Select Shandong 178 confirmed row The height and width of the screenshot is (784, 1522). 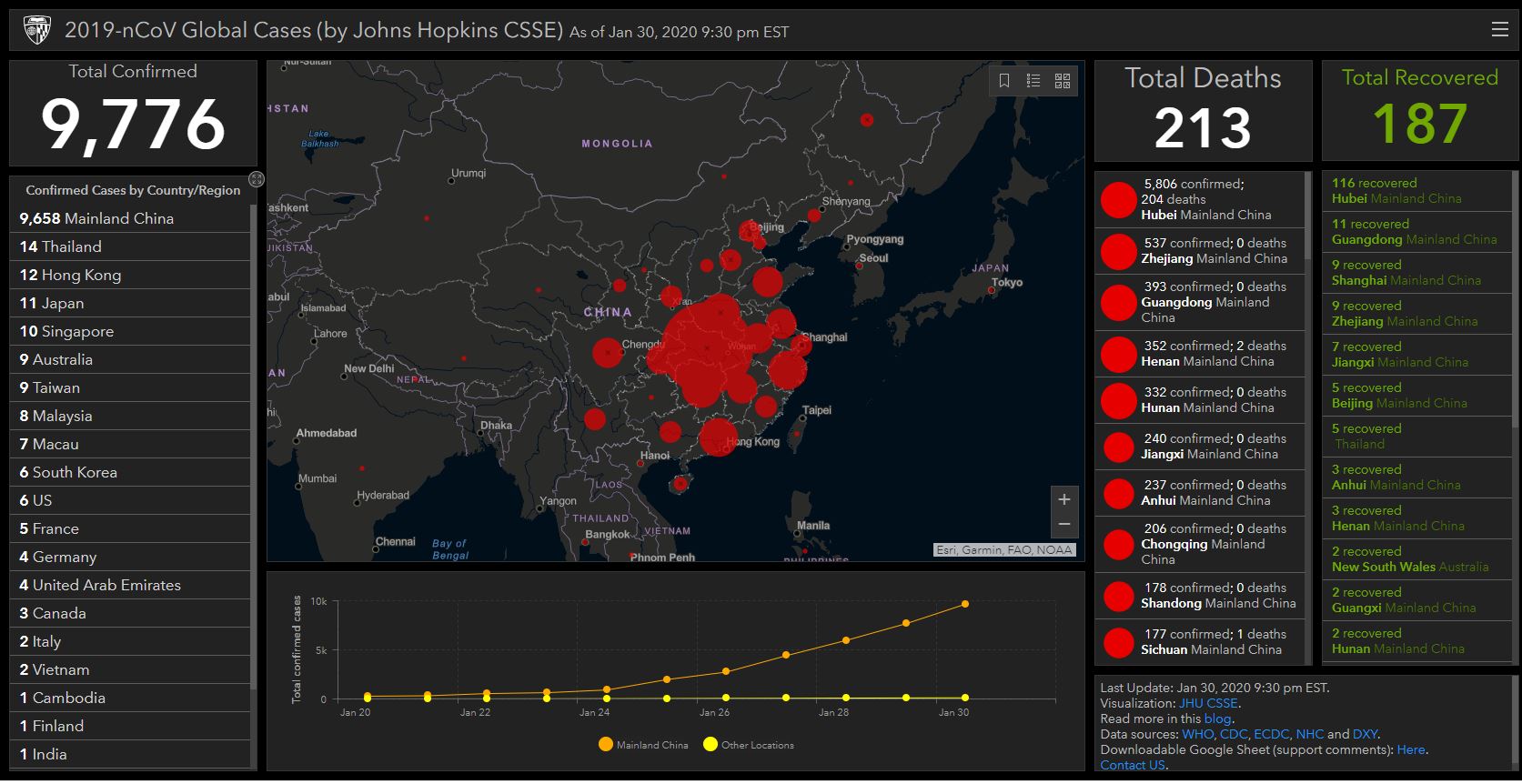(1200, 596)
